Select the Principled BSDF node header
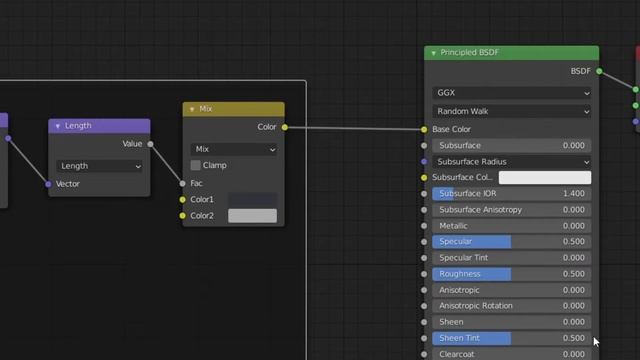This screenshot has height=360, width=640. coord(511,53)
